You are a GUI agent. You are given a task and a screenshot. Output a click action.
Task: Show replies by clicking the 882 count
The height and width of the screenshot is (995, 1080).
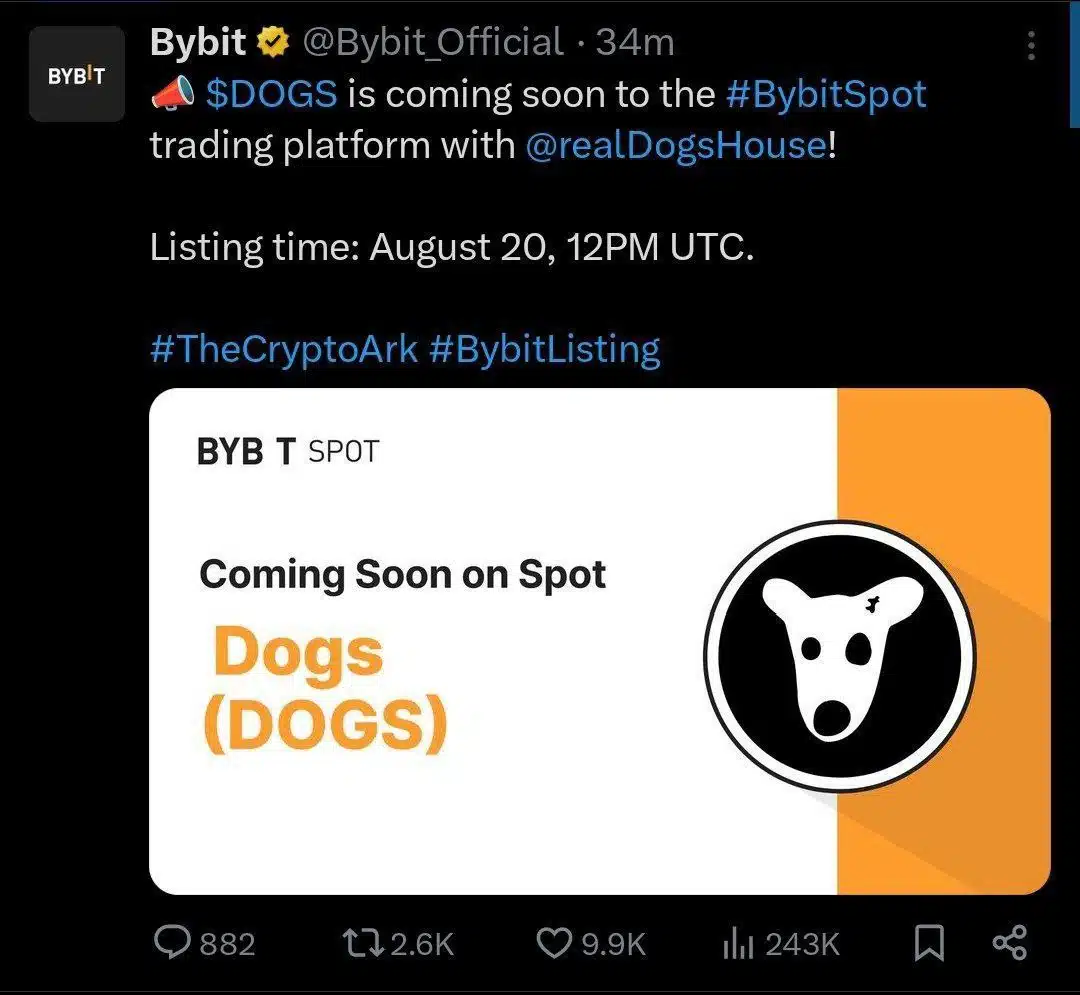coord(227,942)
